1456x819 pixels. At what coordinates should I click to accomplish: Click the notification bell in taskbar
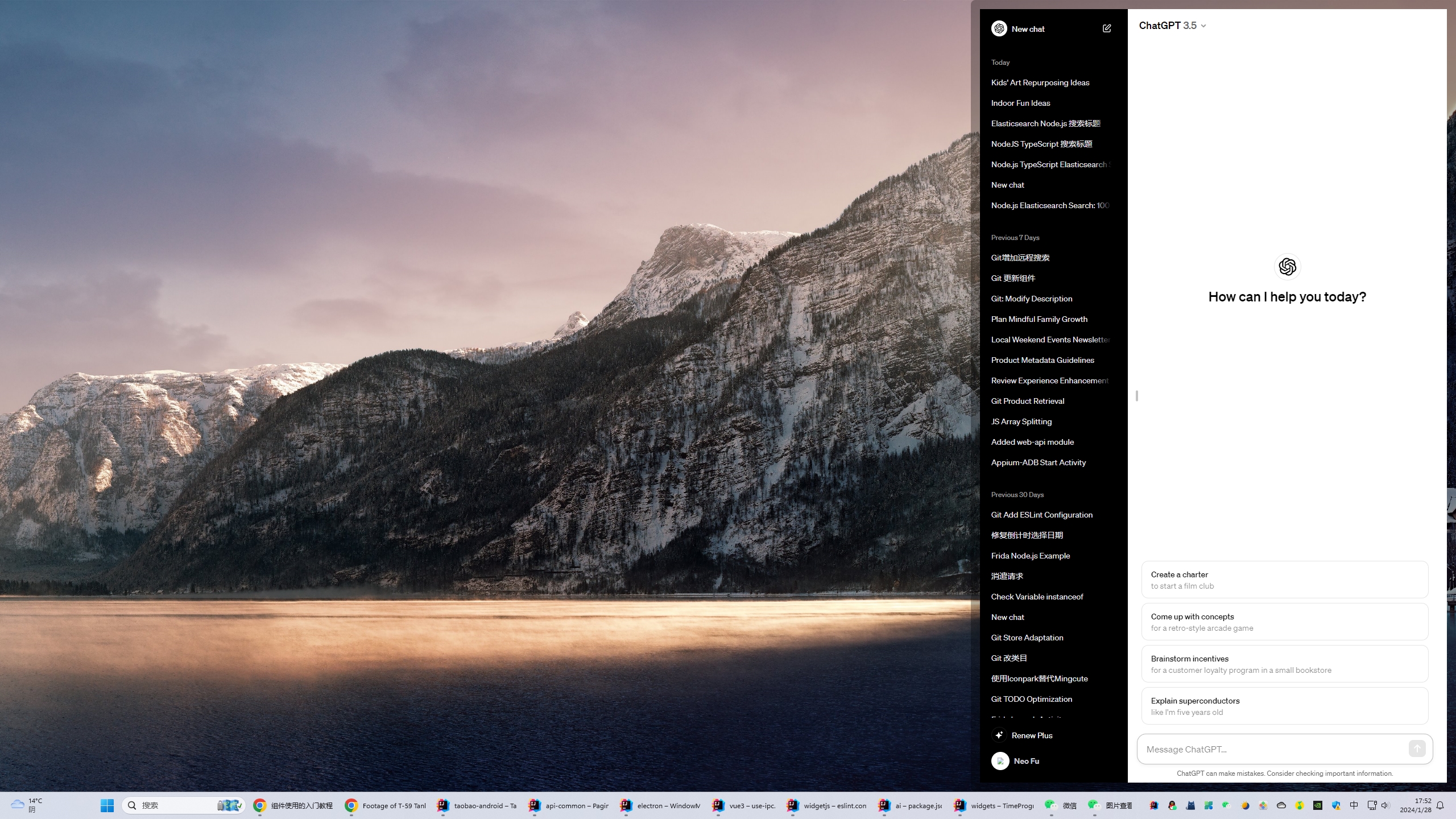tap(1440, 805)
